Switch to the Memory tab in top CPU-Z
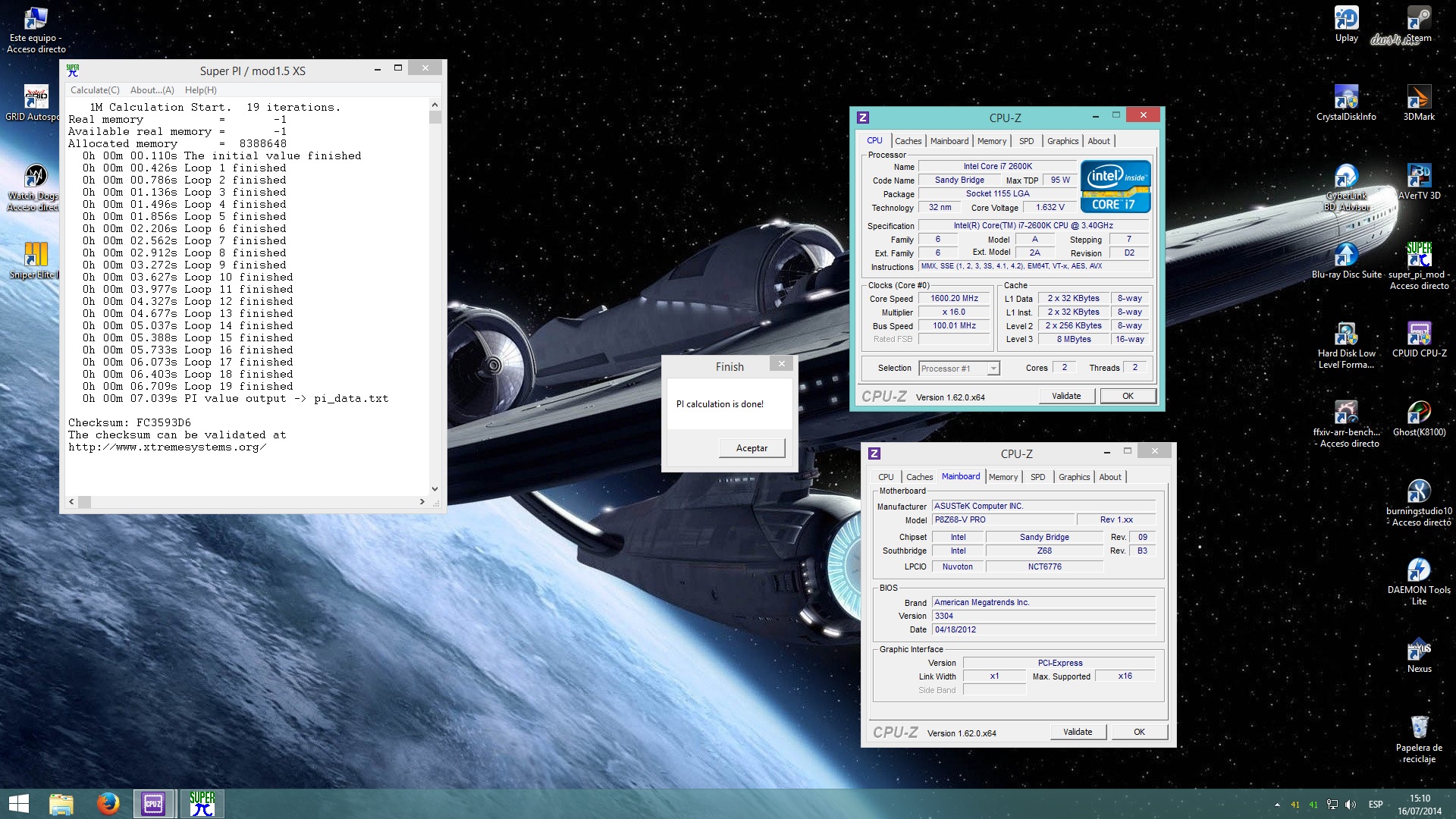 [x=991, y=141]
